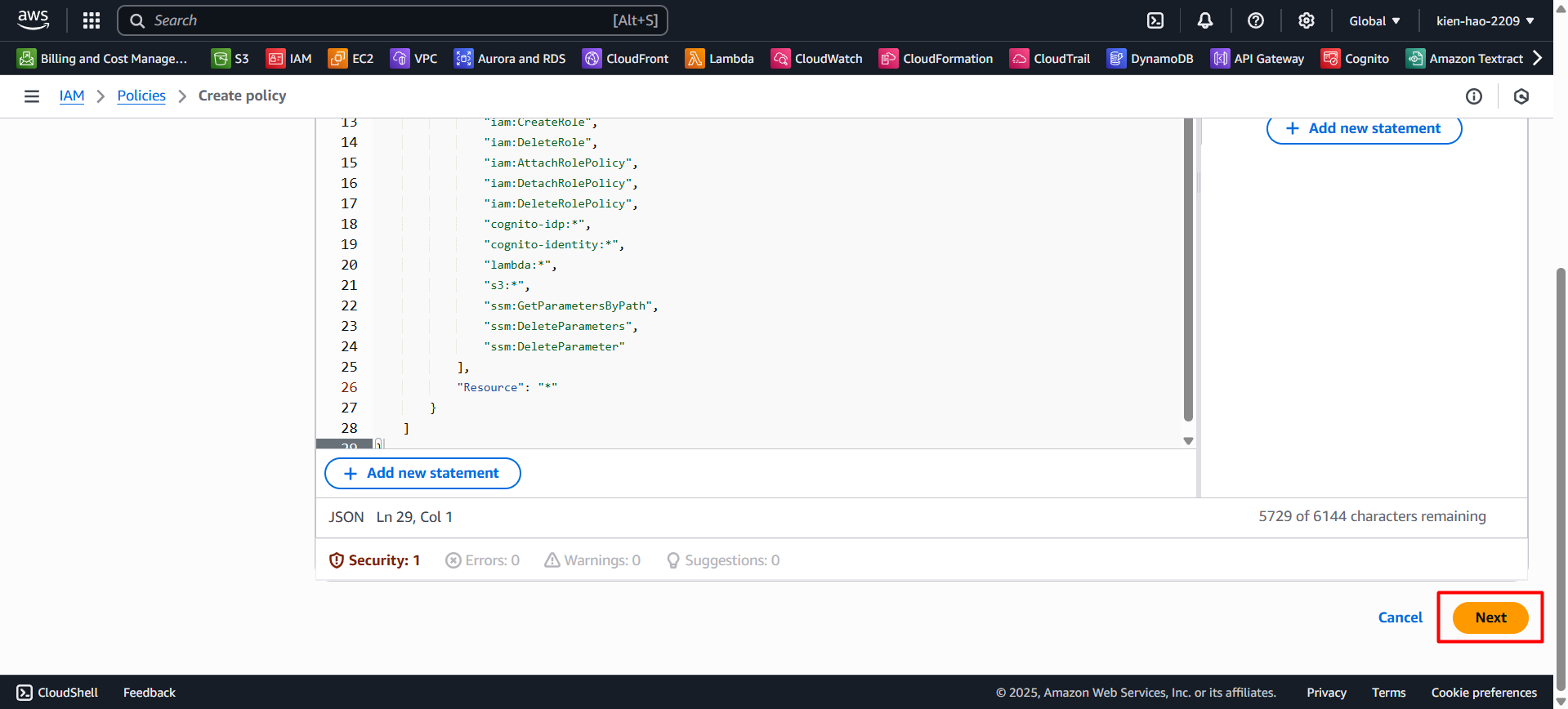Select the Warnings tab
1568x709 pixels.
592,560
